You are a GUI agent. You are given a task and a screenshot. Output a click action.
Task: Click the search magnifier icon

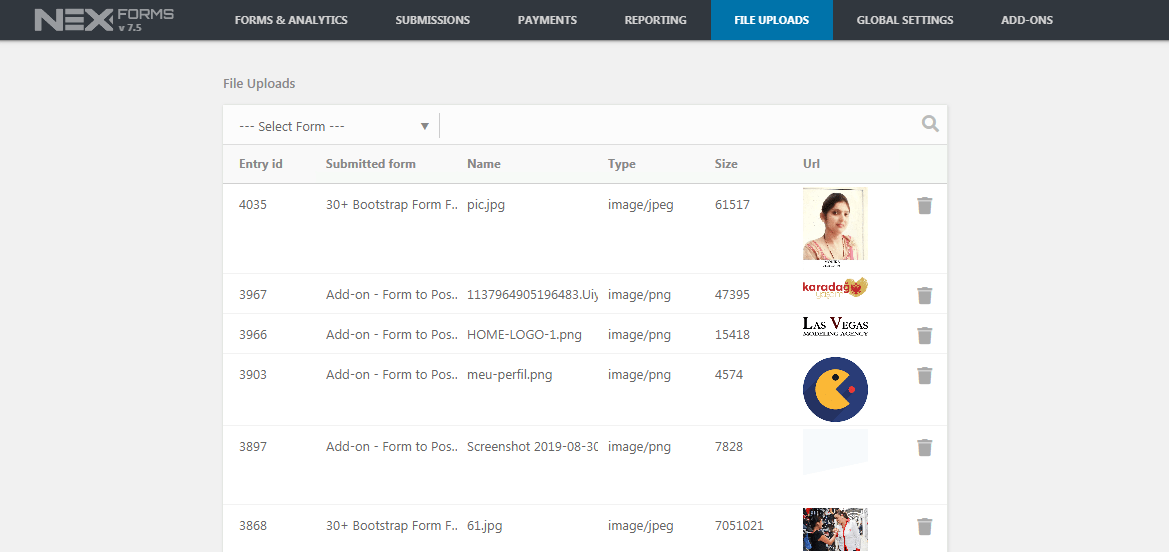pyautogui.click(x=930, y=124)
